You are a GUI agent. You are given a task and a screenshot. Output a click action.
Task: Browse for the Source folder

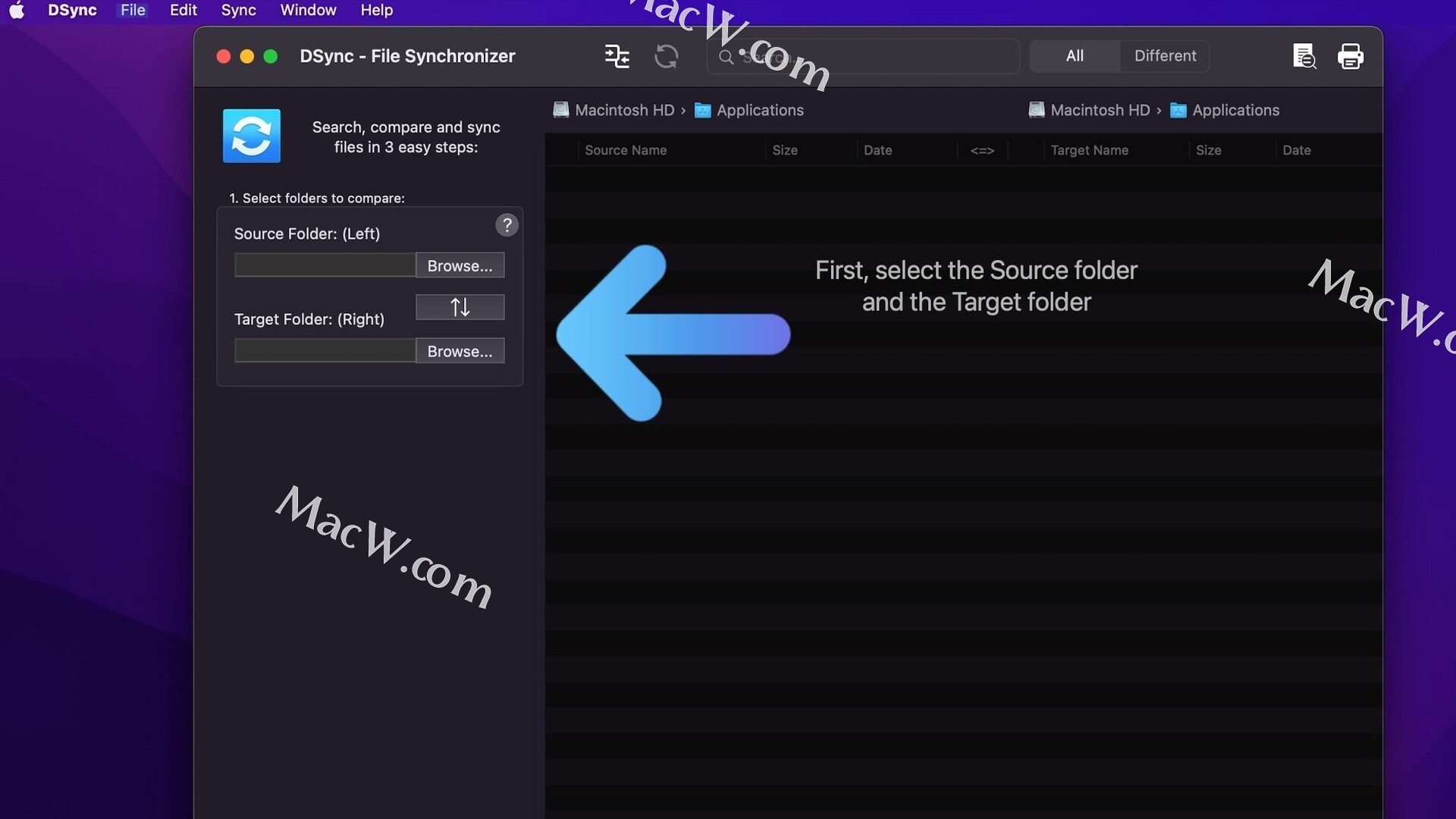pyautogui.click(x=460, y=265)
